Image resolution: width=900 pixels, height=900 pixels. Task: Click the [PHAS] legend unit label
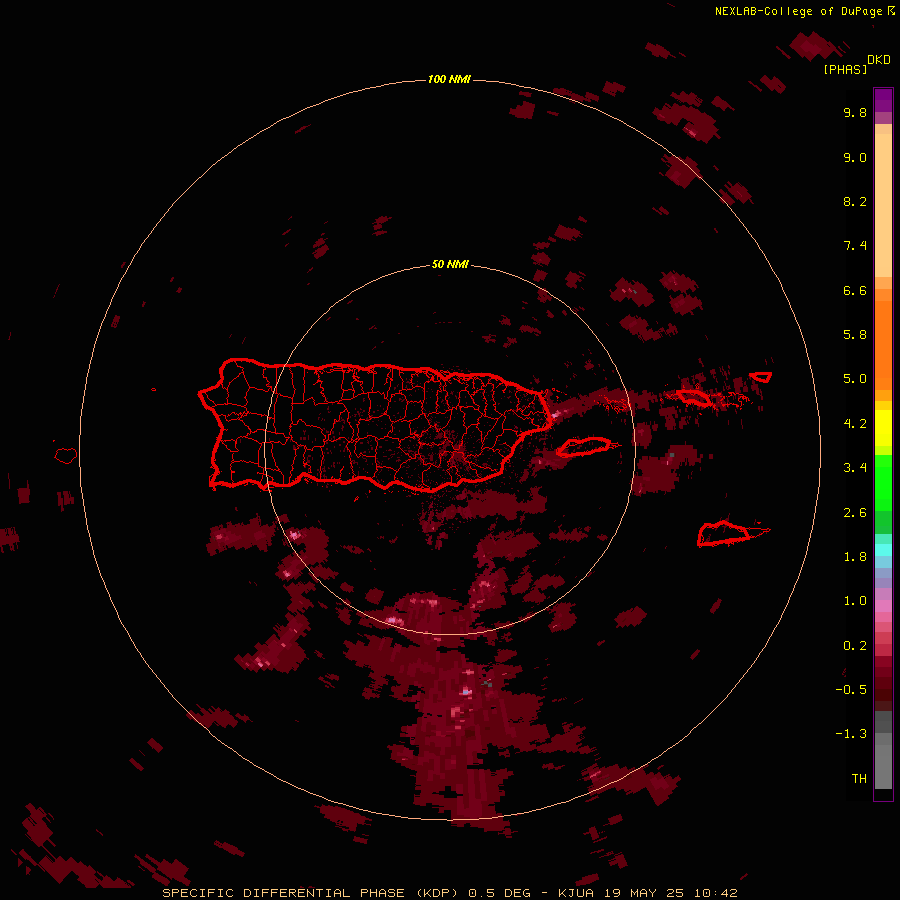coord(845,70)
